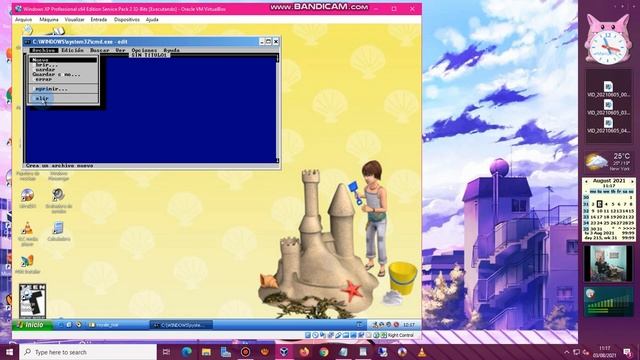Image resolution: width=640 pixels, height=360 pixels.
Task: Open the Edición menu in edit
Action: tap(73, 50)
